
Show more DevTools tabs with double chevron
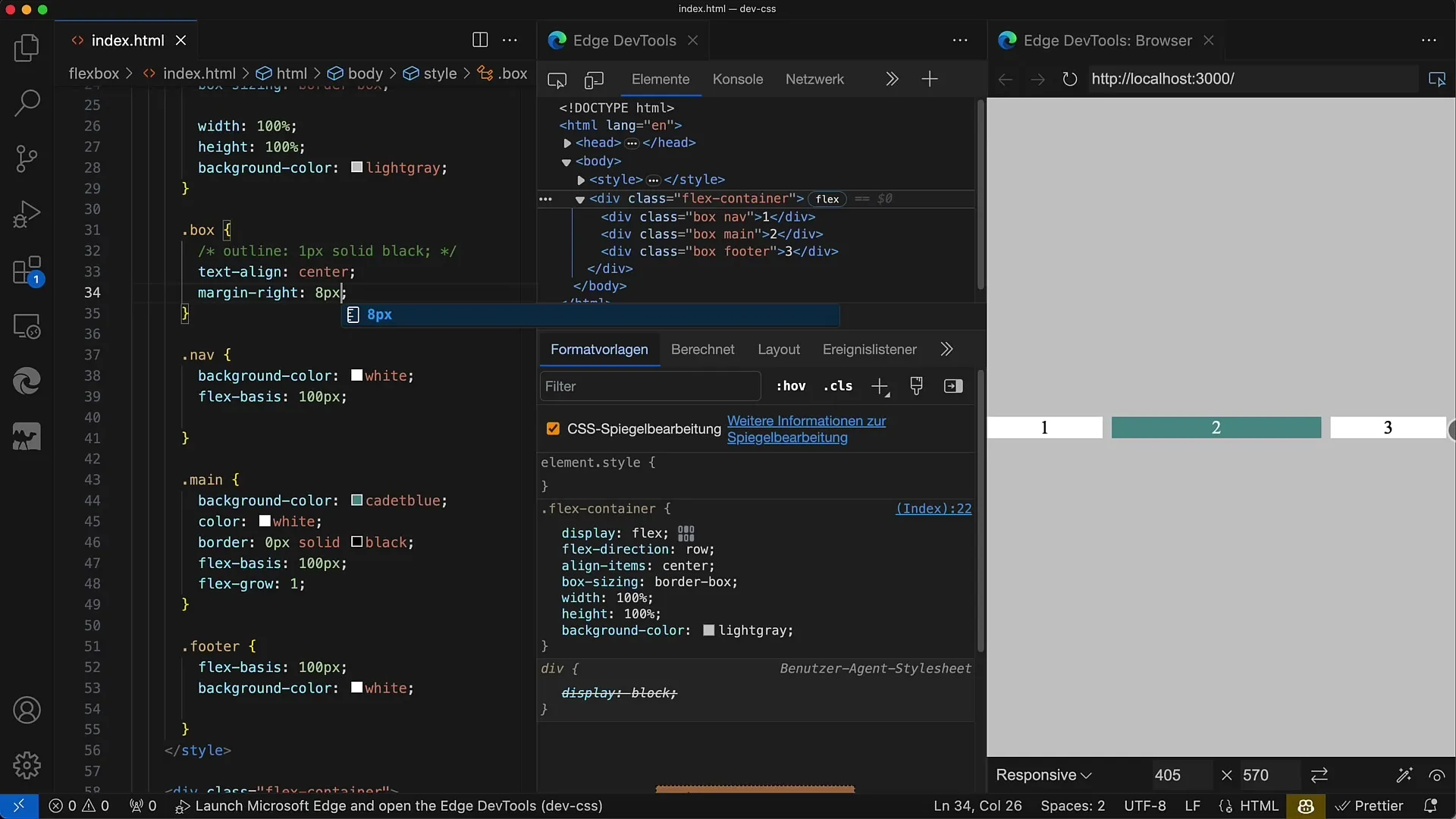[x=892, y=79]
